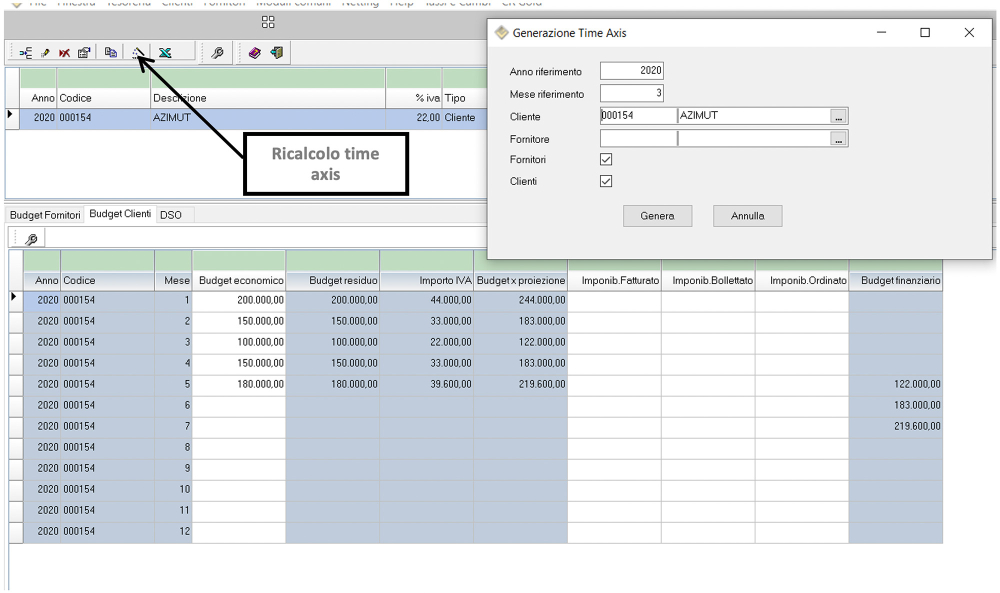Click the Anno riferimento input field
Viewport: 1000px width, 593px height.
pyautogui.click(x=632, y=71)
